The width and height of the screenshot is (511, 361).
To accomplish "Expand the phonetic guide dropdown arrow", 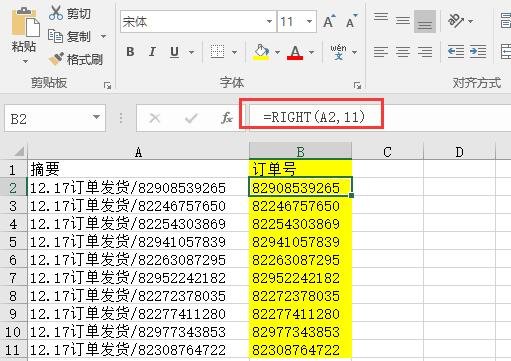I will coord(354,52).
